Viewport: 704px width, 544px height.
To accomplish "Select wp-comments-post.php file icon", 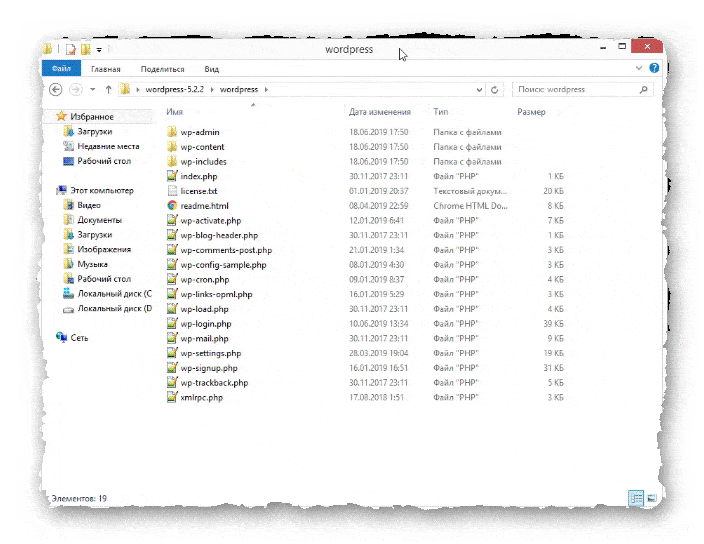I will point(172,250).
